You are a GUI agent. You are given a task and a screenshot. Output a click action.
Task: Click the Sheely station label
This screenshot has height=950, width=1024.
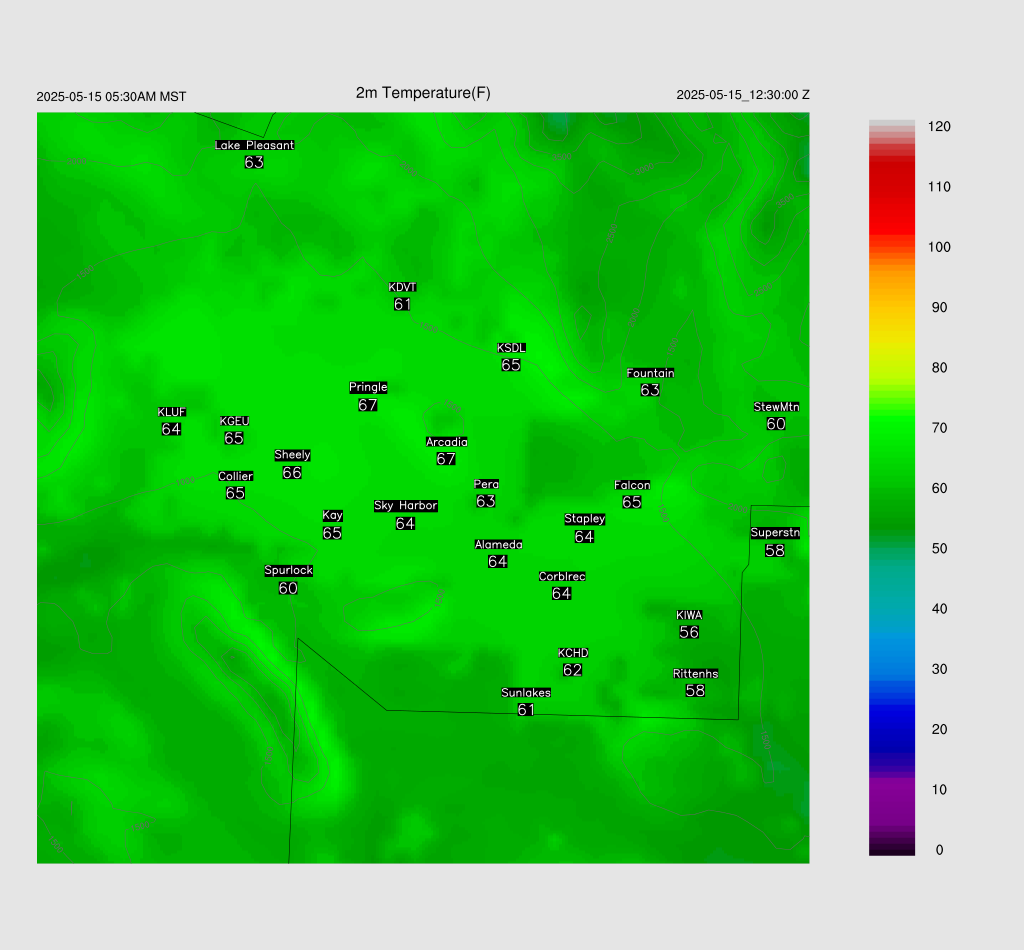pyautogui.click(x=293, y=455)
